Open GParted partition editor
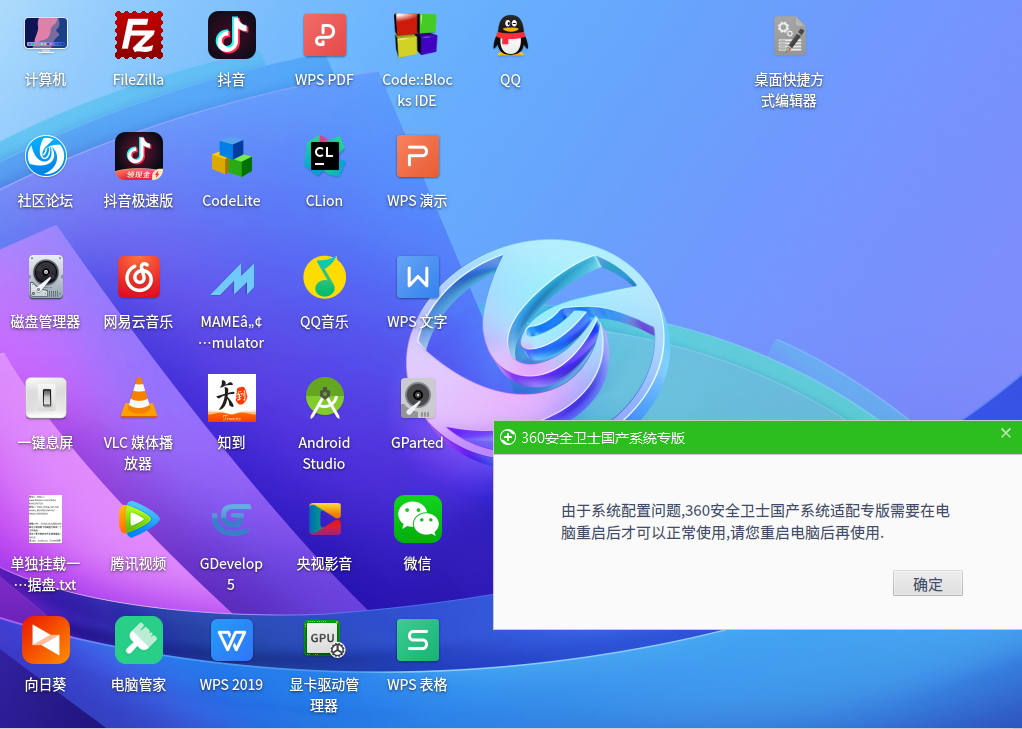 (417, 398)
